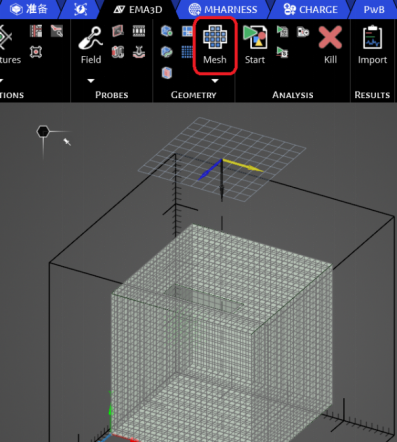The height and width of the screenshot is (442, 397).
Task: Click the yellow axis arrow on the grid
Action: click(243, 165)
